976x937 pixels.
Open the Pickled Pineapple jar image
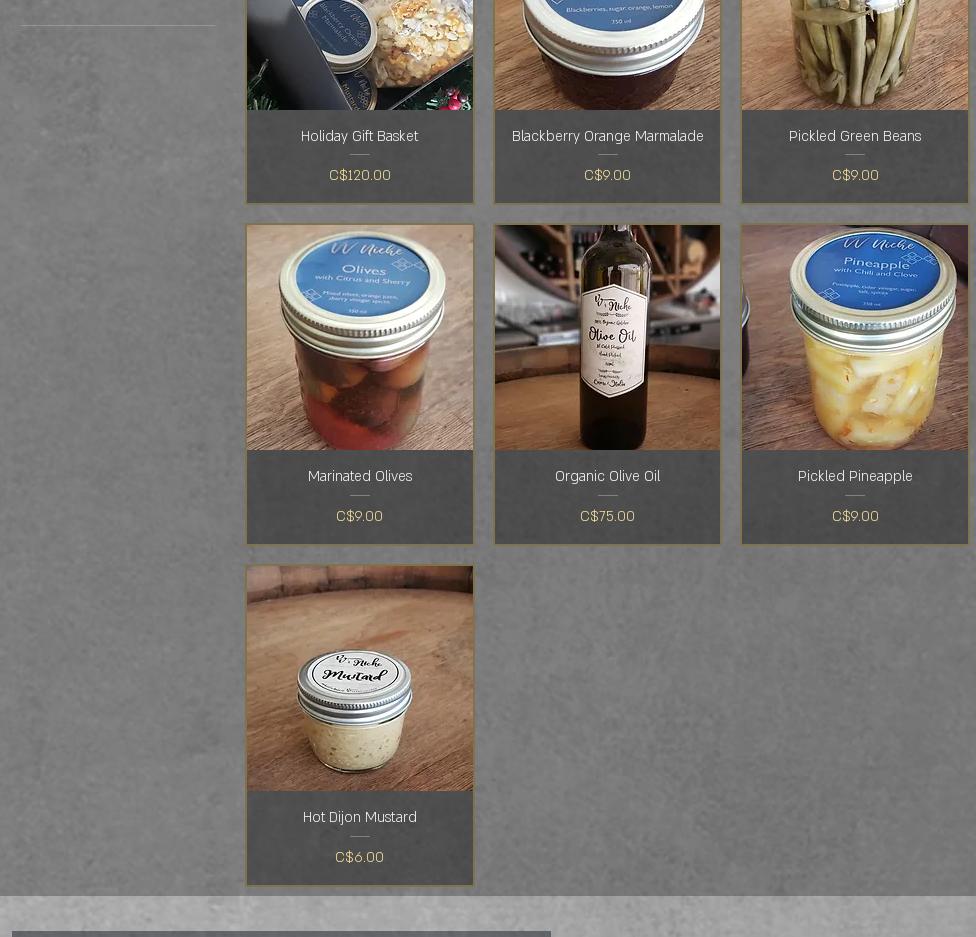(855, 337)
